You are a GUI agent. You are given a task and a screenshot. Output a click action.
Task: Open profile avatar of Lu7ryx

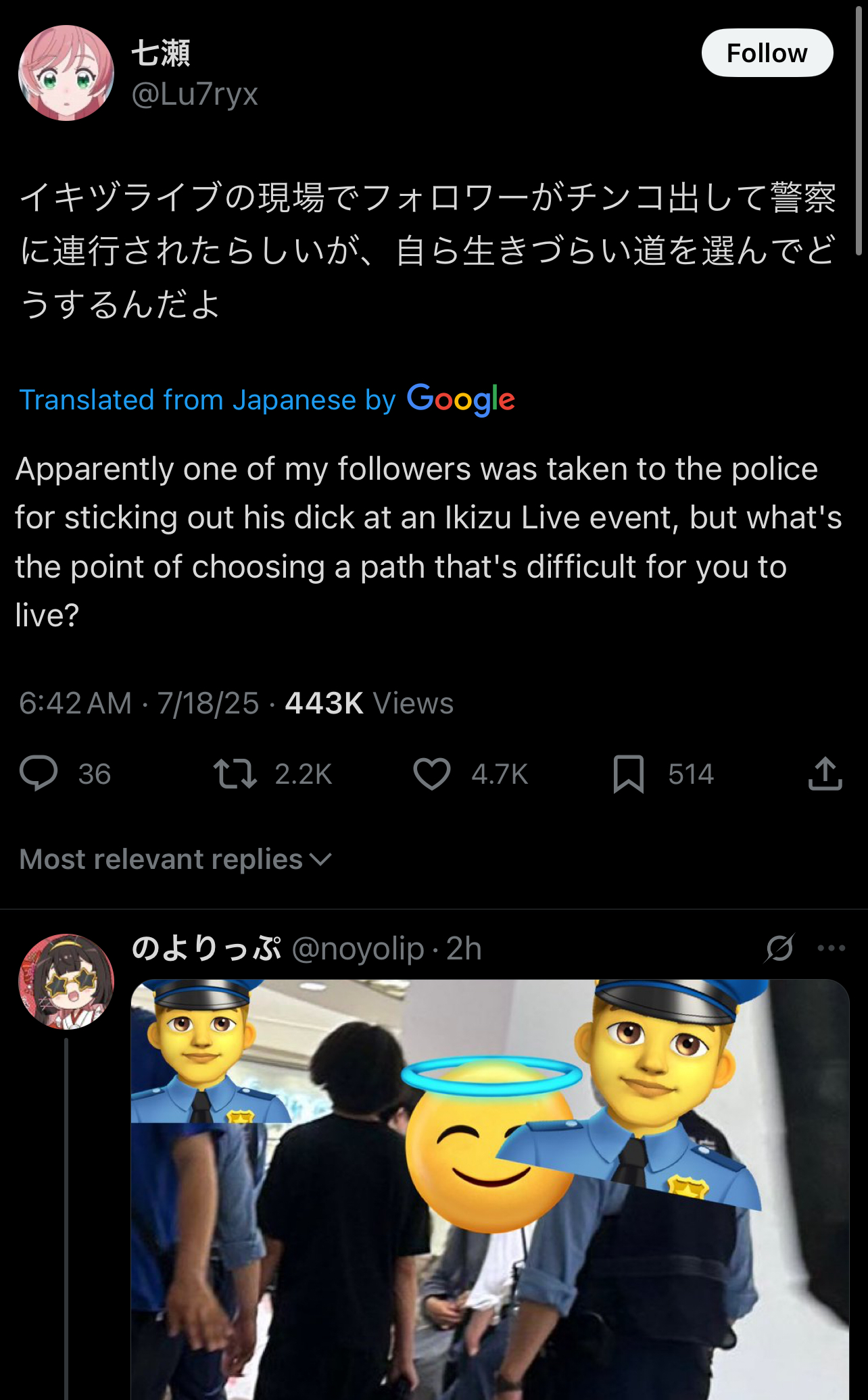[66, 73]
